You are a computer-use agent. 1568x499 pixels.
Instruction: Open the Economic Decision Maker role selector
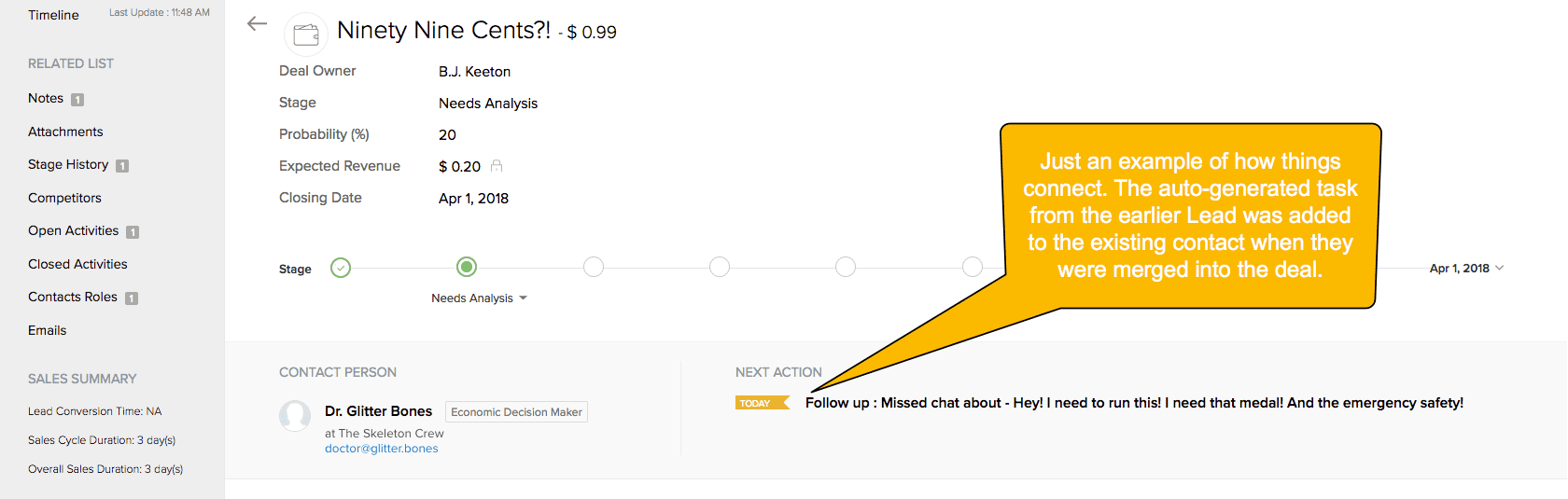(516, 412)
